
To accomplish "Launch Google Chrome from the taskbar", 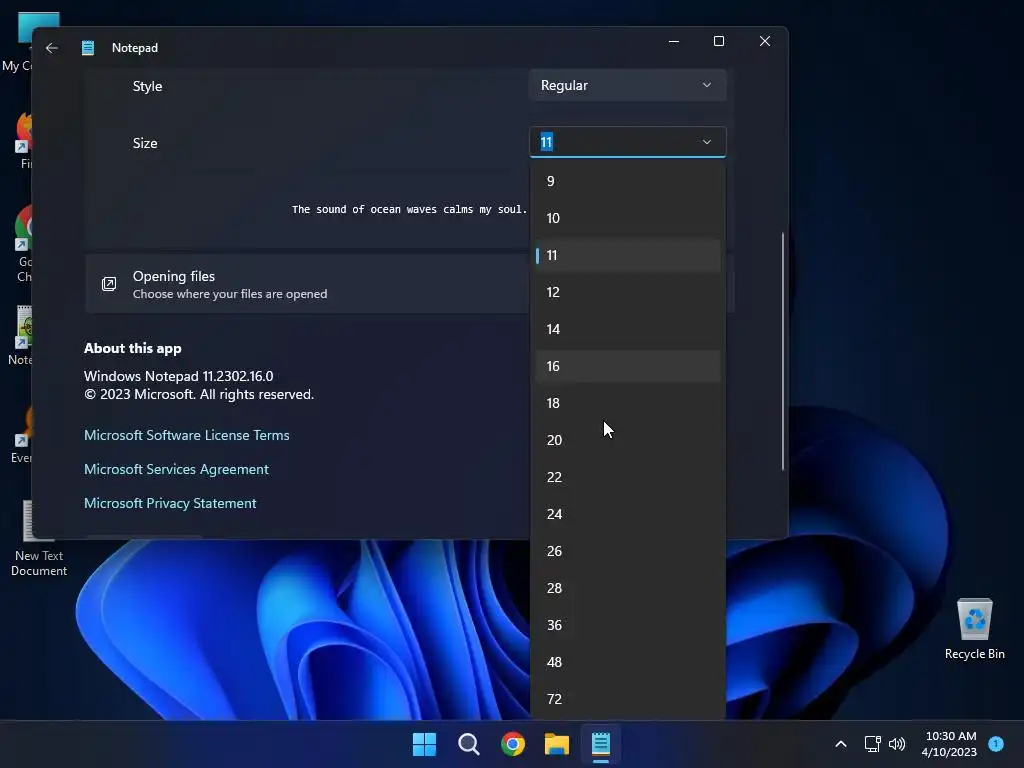I will coord(513,744).
